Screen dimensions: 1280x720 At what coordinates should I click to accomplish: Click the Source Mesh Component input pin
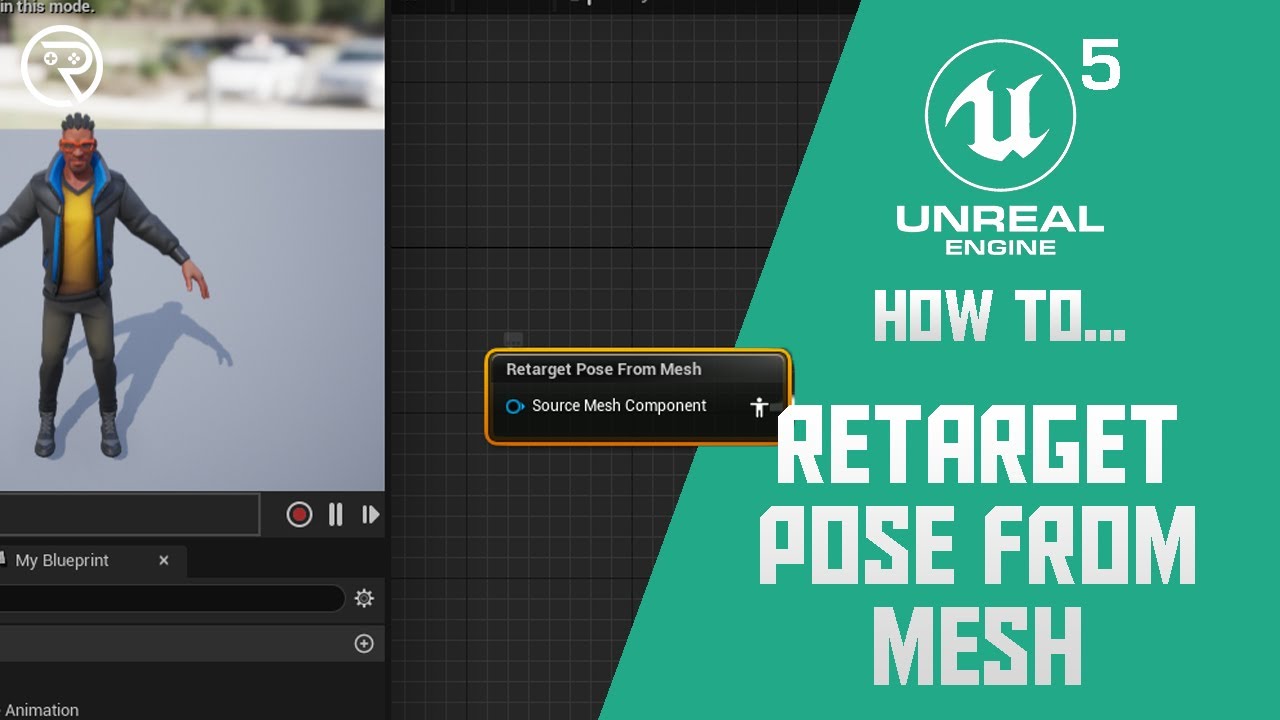pos(514,406)
